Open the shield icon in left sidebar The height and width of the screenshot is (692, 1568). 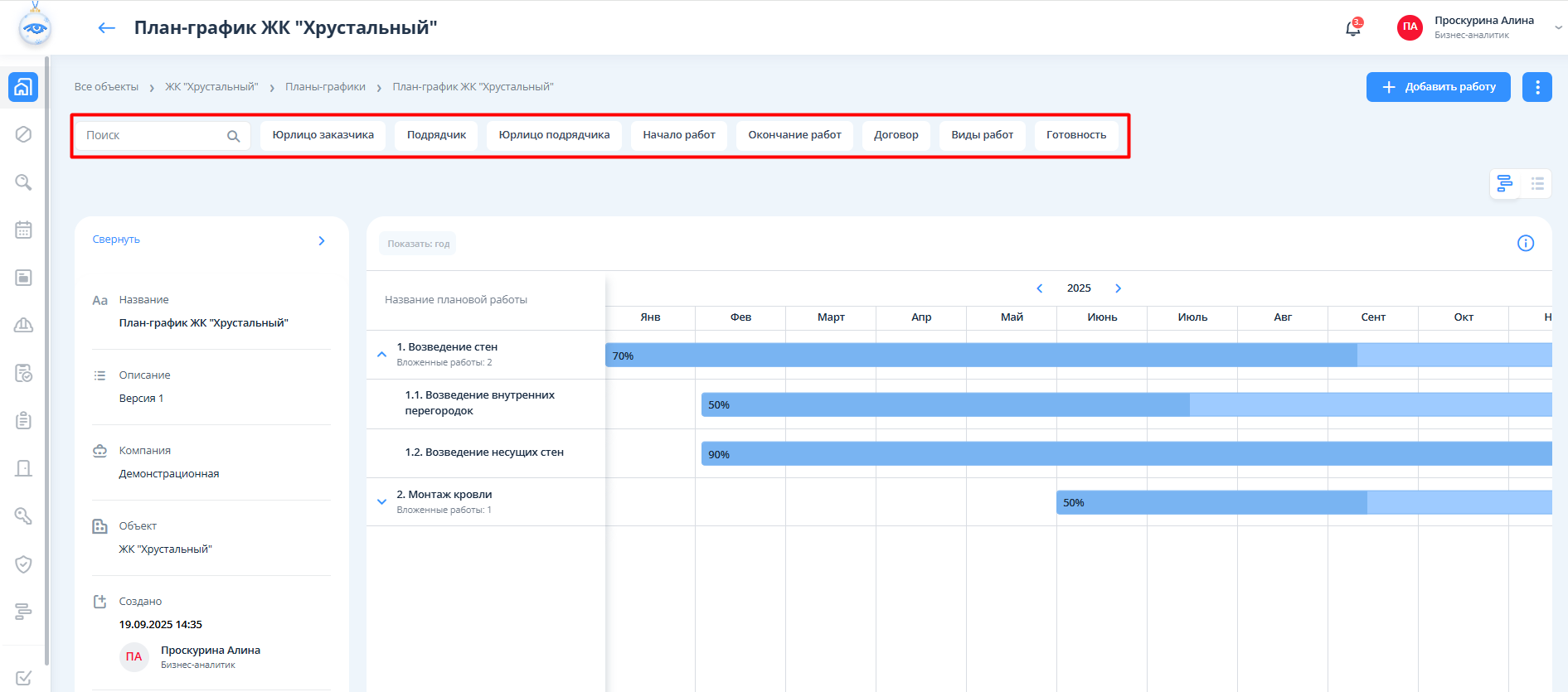[23, 564]
